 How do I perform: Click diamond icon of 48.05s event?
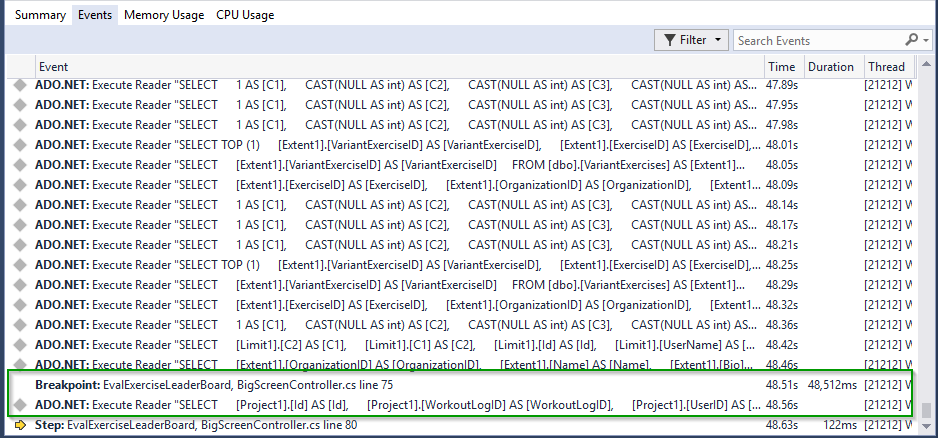coord(20,165)
